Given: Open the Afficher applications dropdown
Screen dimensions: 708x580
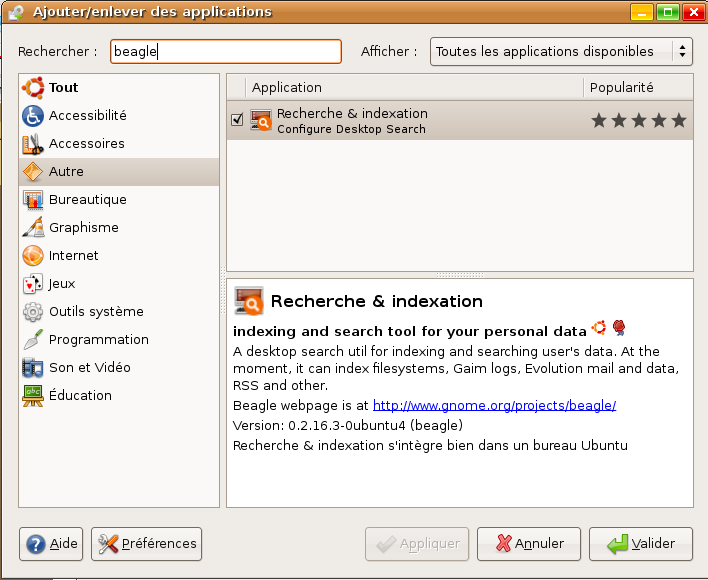Looking at the screenshot, I should 561,51.
